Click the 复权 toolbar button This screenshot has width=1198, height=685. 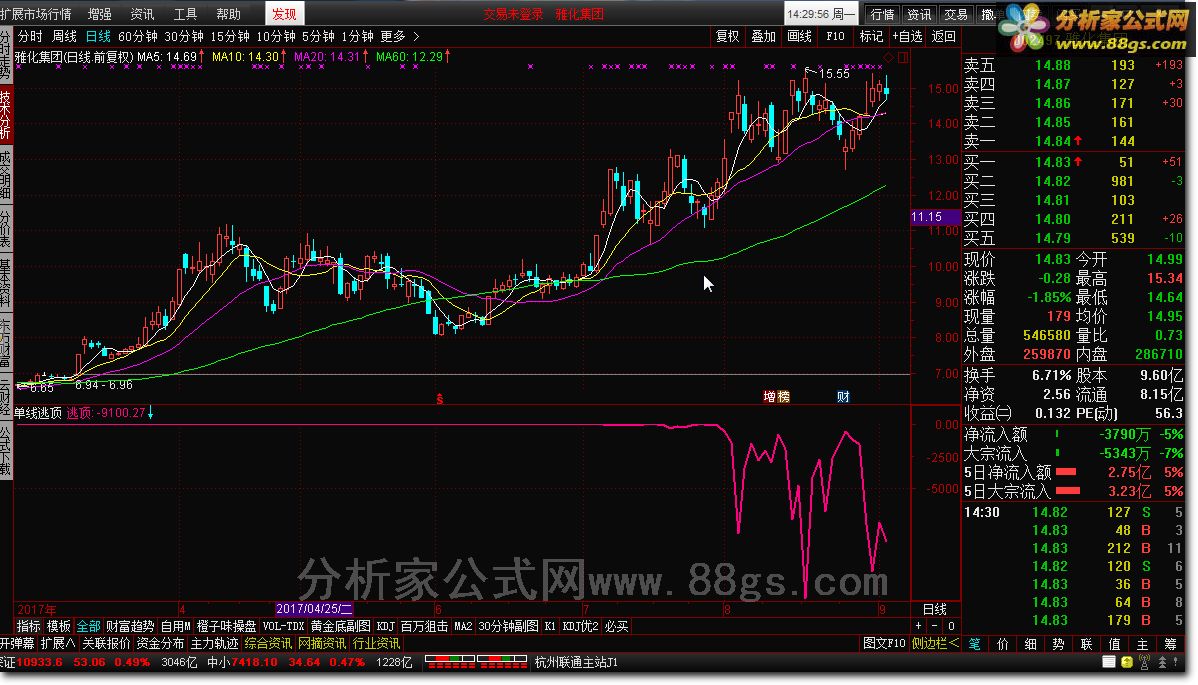727,36
